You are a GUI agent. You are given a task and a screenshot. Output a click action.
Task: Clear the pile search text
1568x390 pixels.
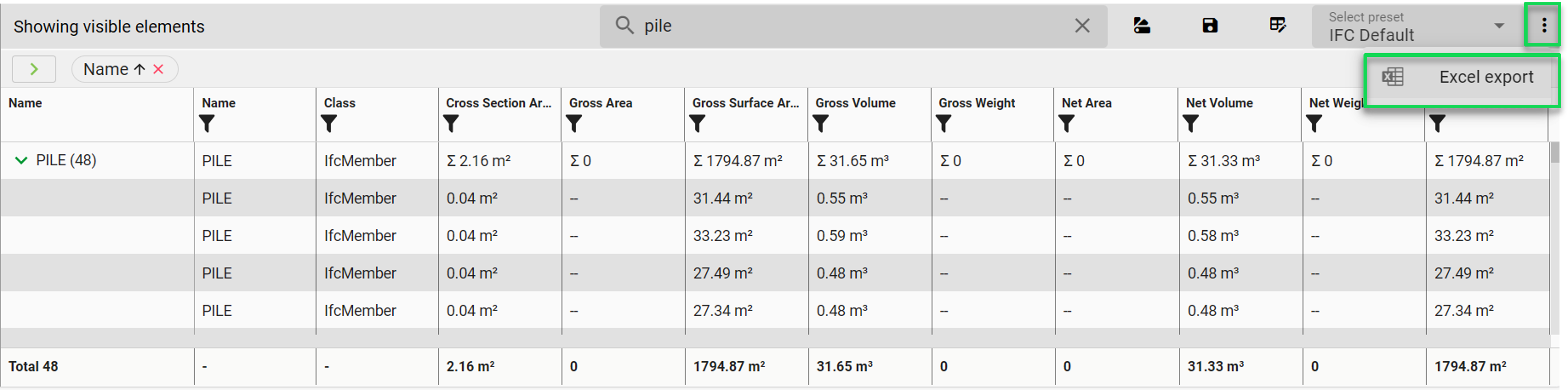click(1082, 26)
